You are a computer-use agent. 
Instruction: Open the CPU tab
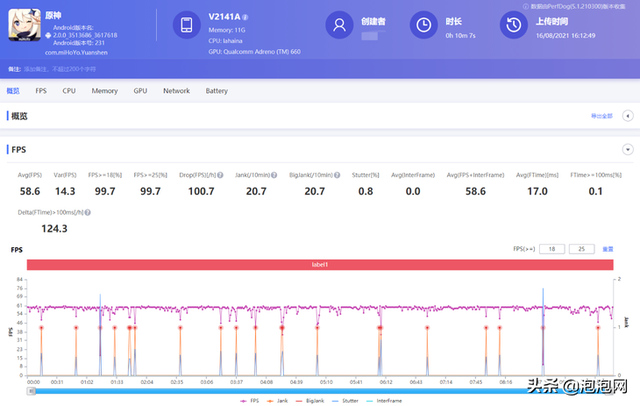point(69,91)
